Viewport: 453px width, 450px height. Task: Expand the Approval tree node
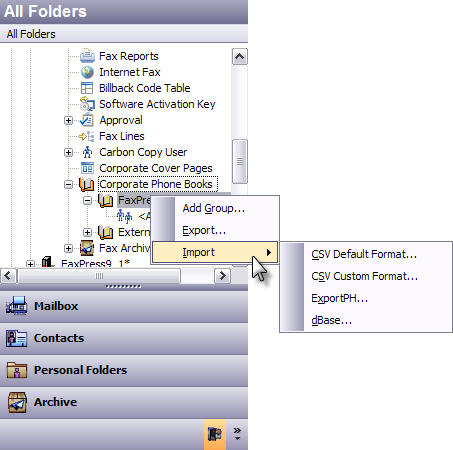68,120
